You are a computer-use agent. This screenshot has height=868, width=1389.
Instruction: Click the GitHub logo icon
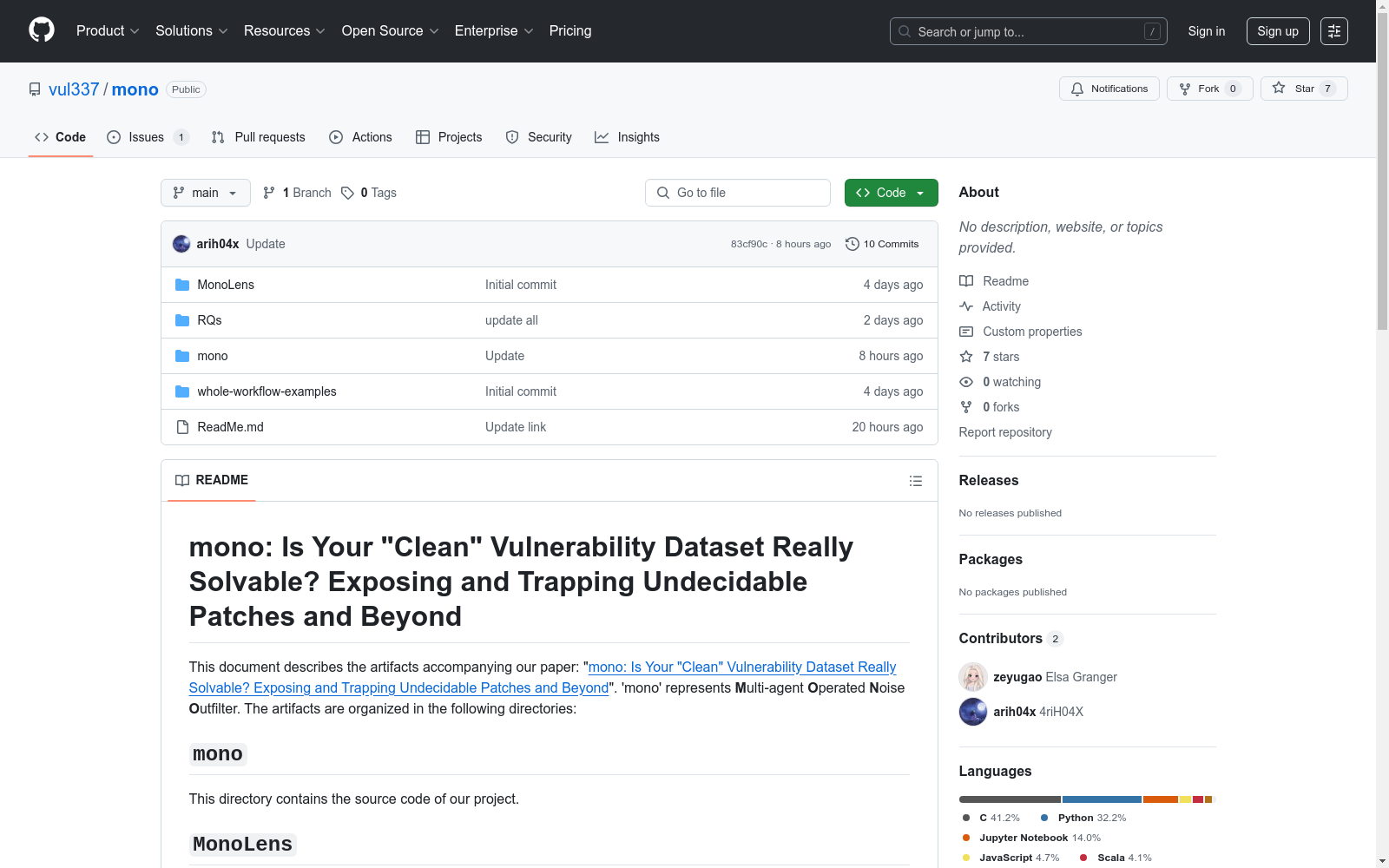tap(42, 30)
